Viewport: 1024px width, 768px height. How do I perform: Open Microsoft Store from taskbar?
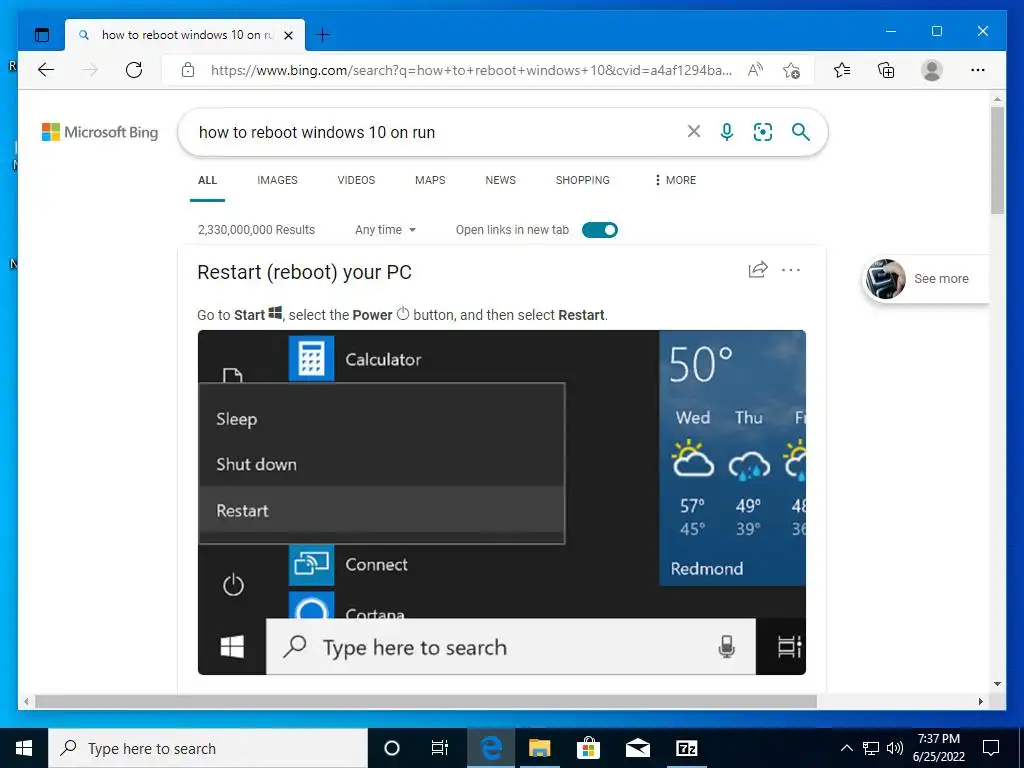[x=588, y=748]
